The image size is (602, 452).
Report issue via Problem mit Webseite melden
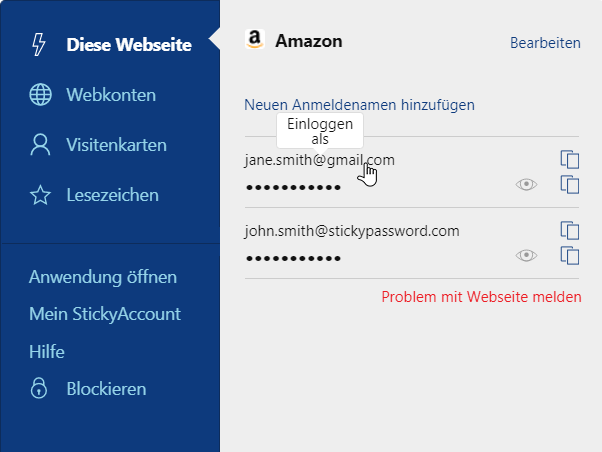tap(481, 297)
